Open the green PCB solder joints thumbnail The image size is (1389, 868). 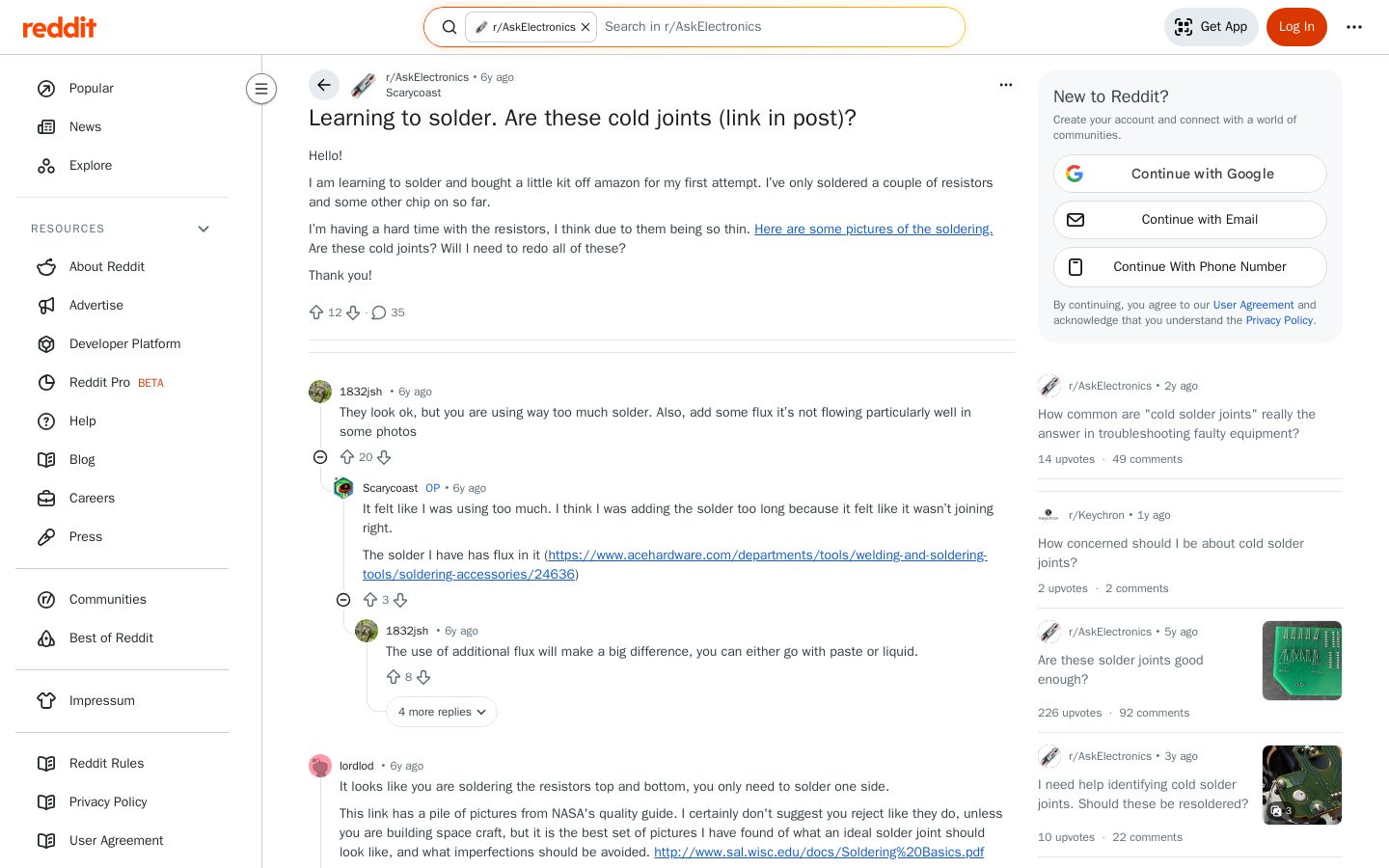click(x=1302, y=661)
